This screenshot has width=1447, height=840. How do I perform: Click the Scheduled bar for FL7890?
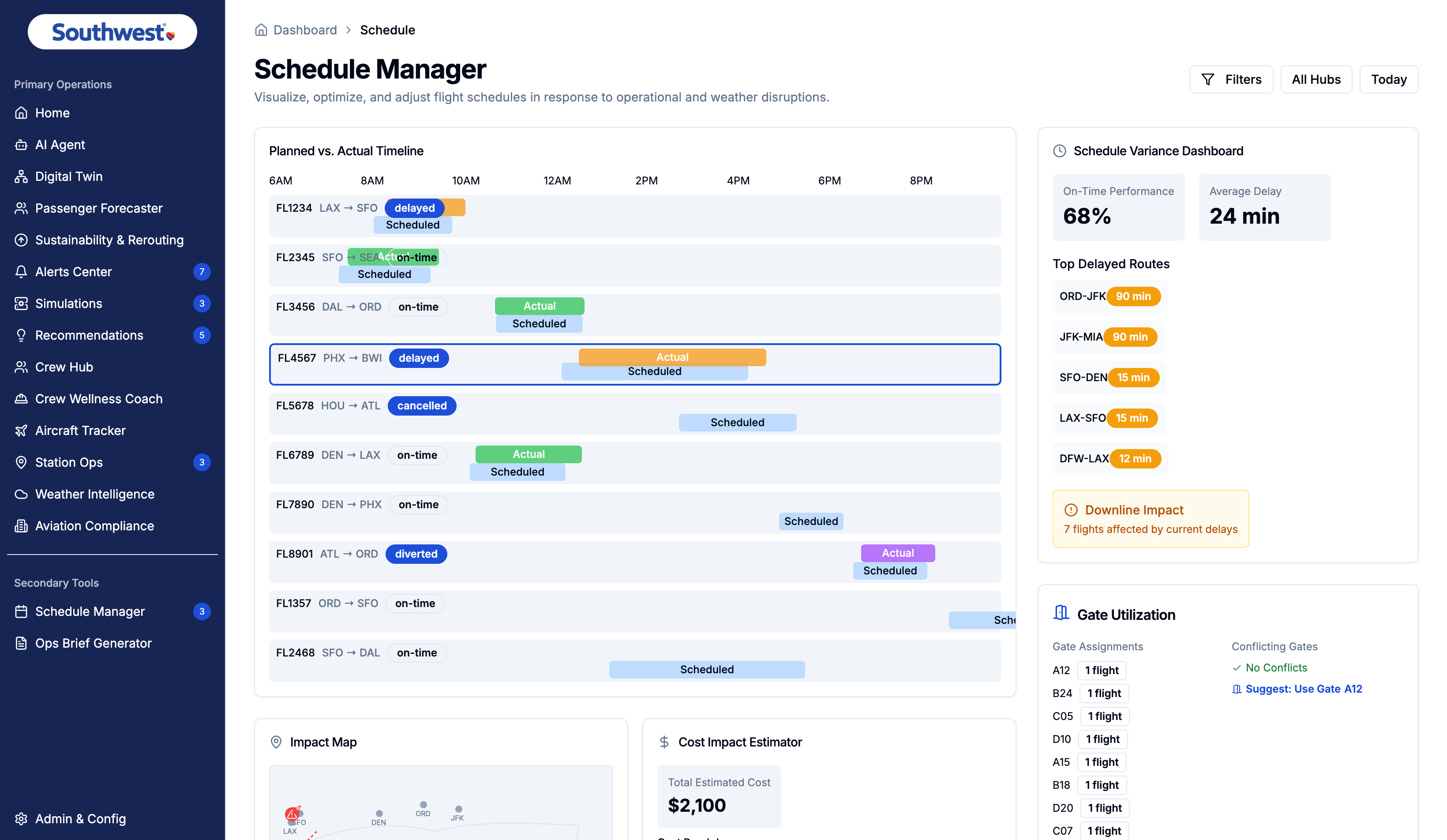pos(811,521)
